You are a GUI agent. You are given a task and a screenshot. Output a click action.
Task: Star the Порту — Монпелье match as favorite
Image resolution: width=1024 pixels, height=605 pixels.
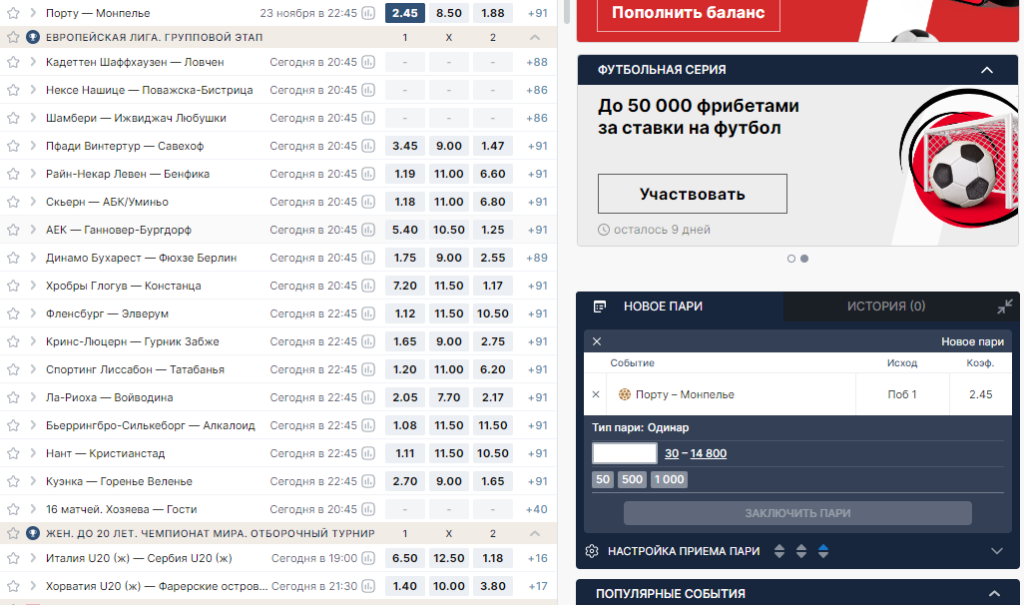coord(13,13)
